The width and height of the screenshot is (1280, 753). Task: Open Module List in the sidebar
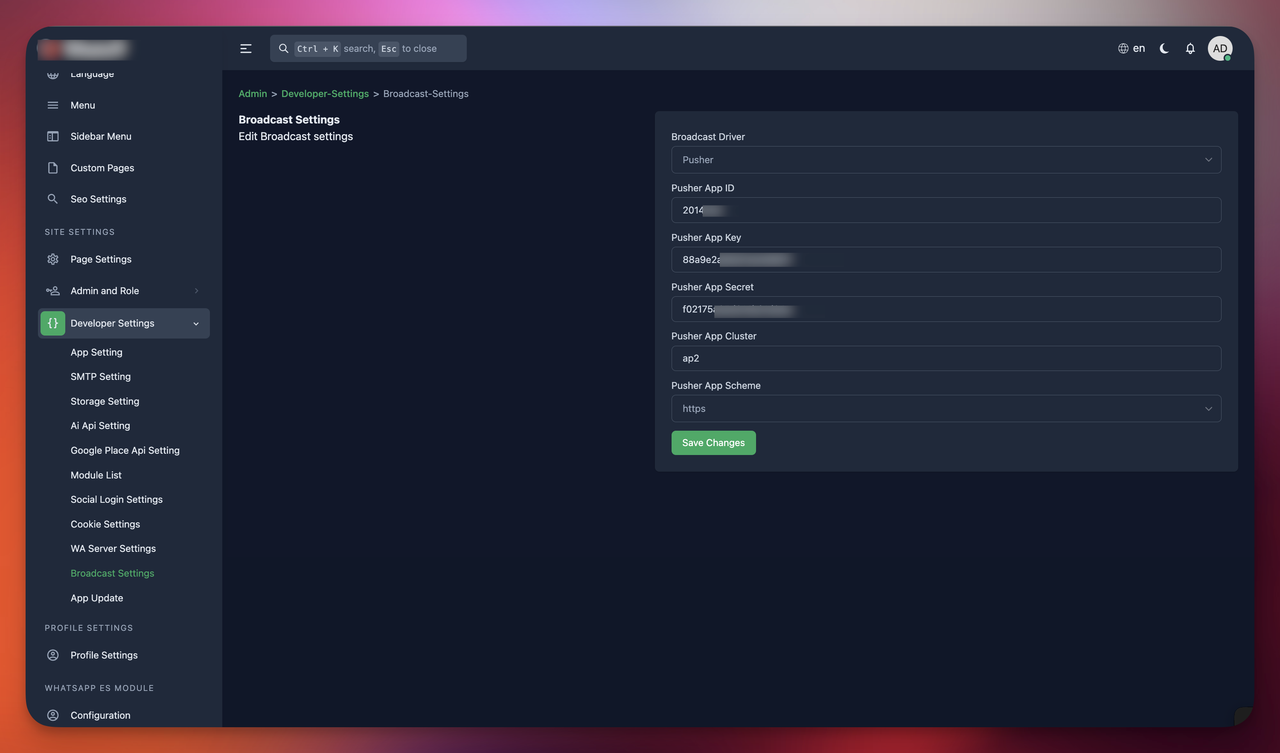click(96, 475)
